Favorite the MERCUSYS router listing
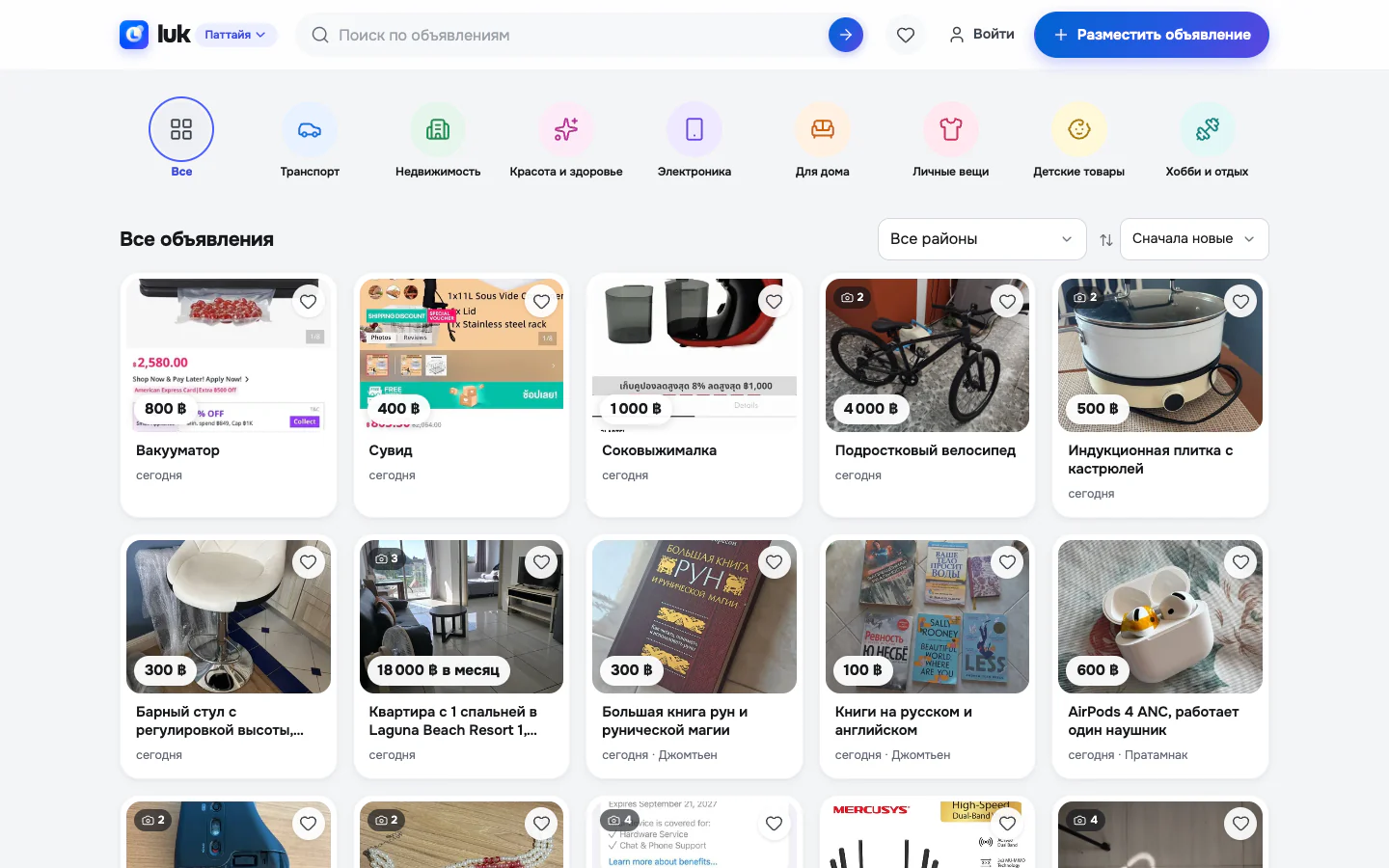 [x=1007, y=824]
